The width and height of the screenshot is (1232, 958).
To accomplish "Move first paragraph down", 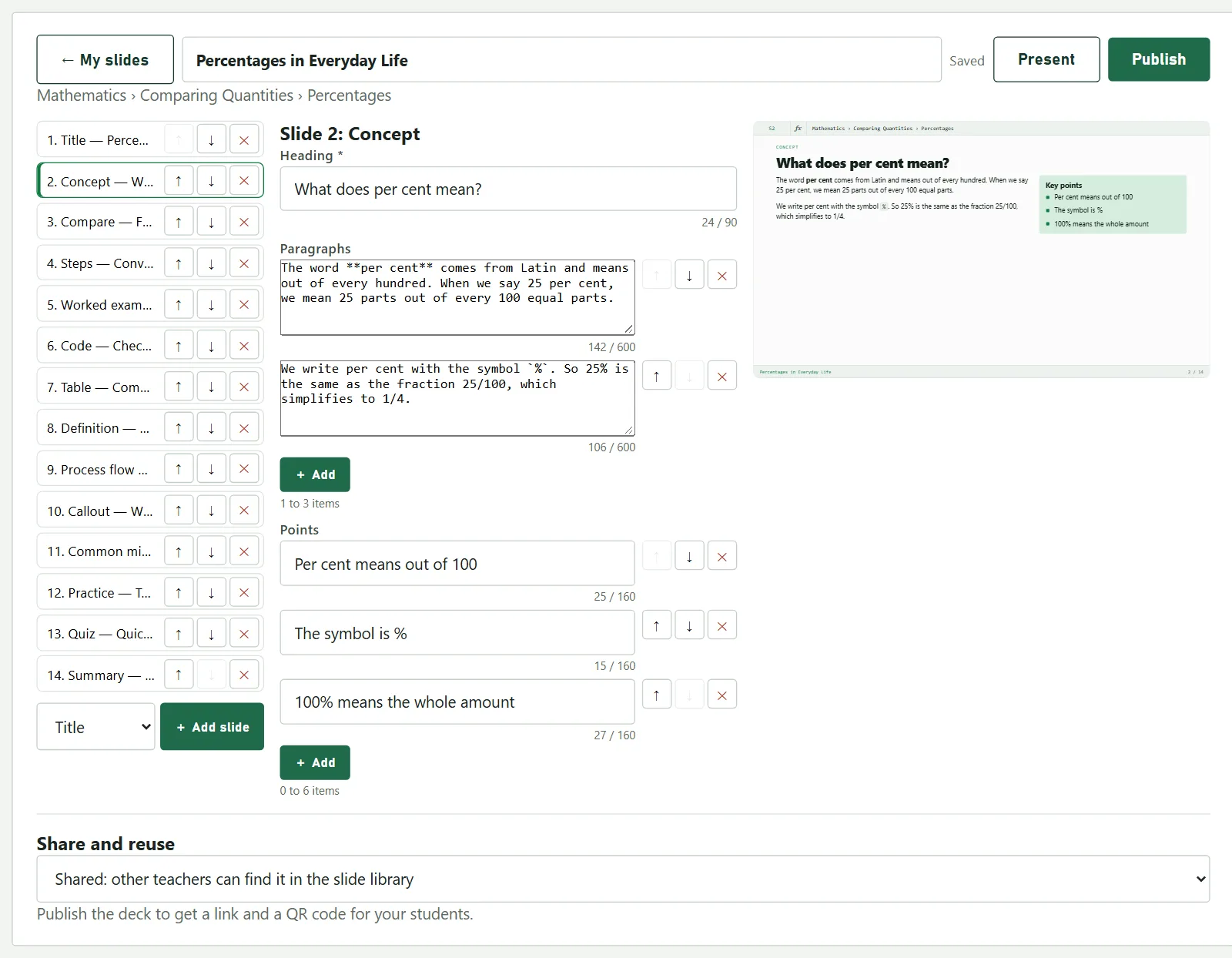I will 689,275.
